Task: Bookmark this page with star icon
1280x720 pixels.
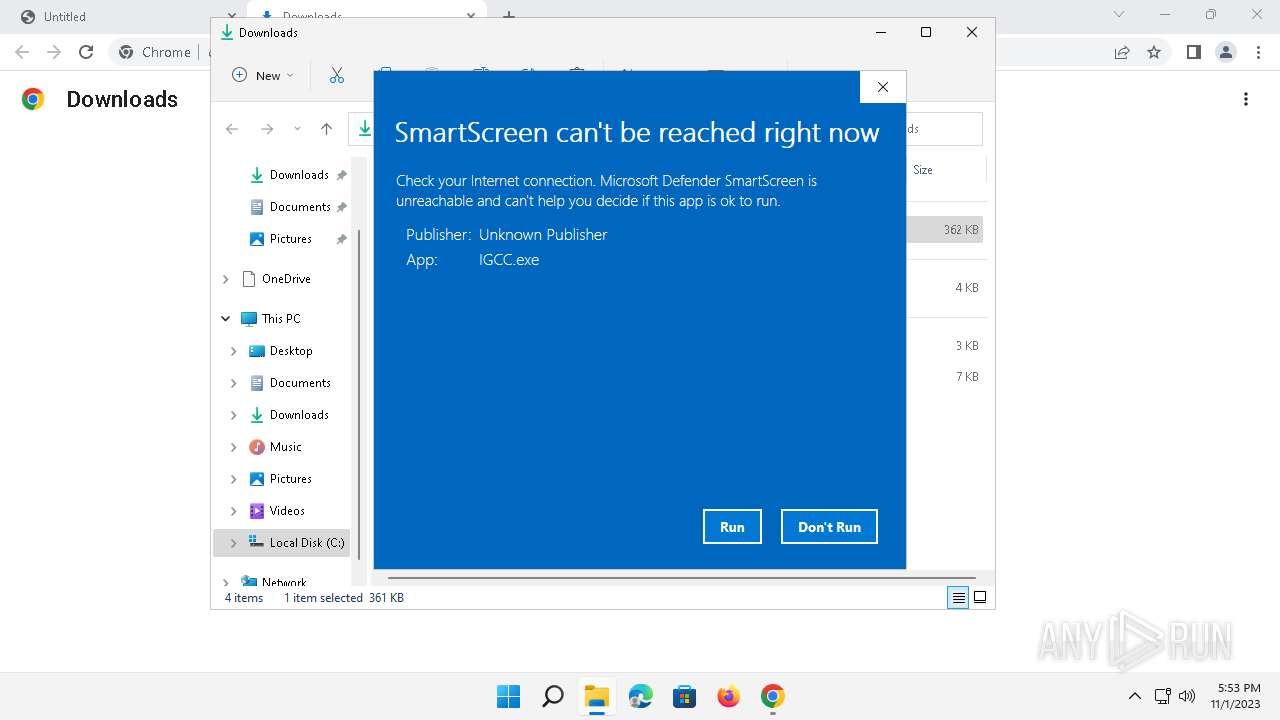Action: [1154, 52]
